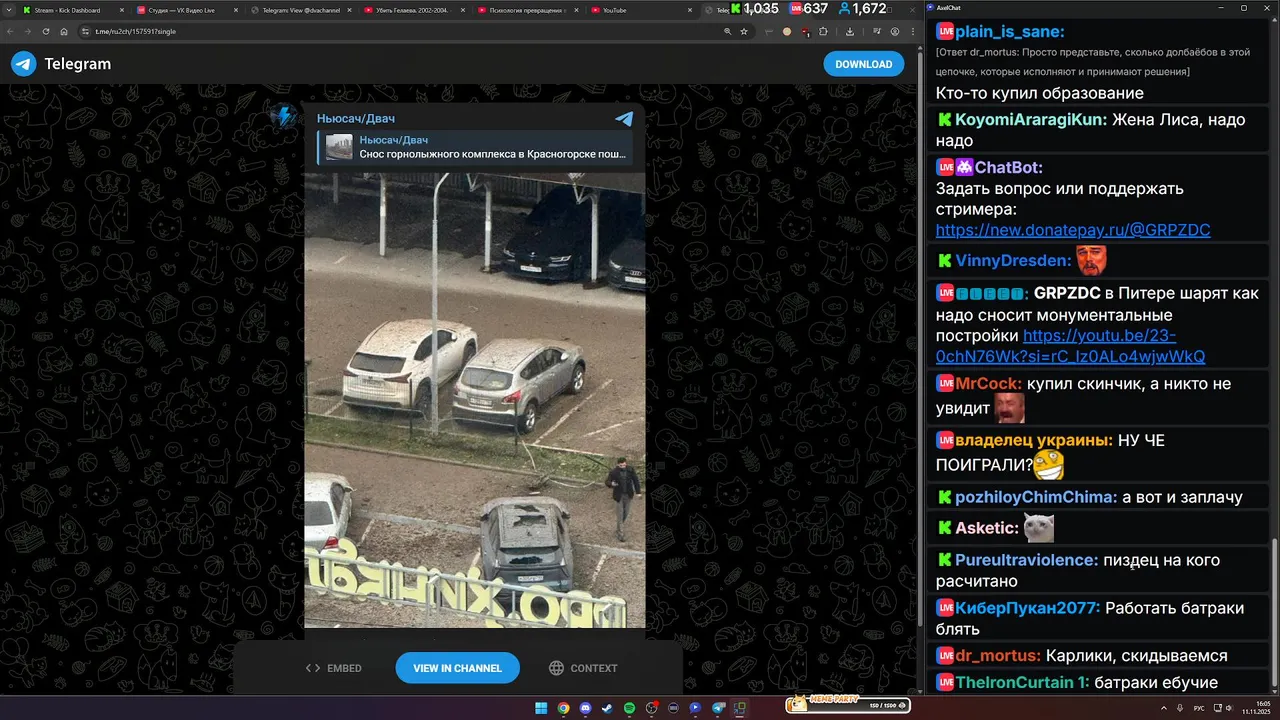Click the DOWNLOAD button

(864, 64)
